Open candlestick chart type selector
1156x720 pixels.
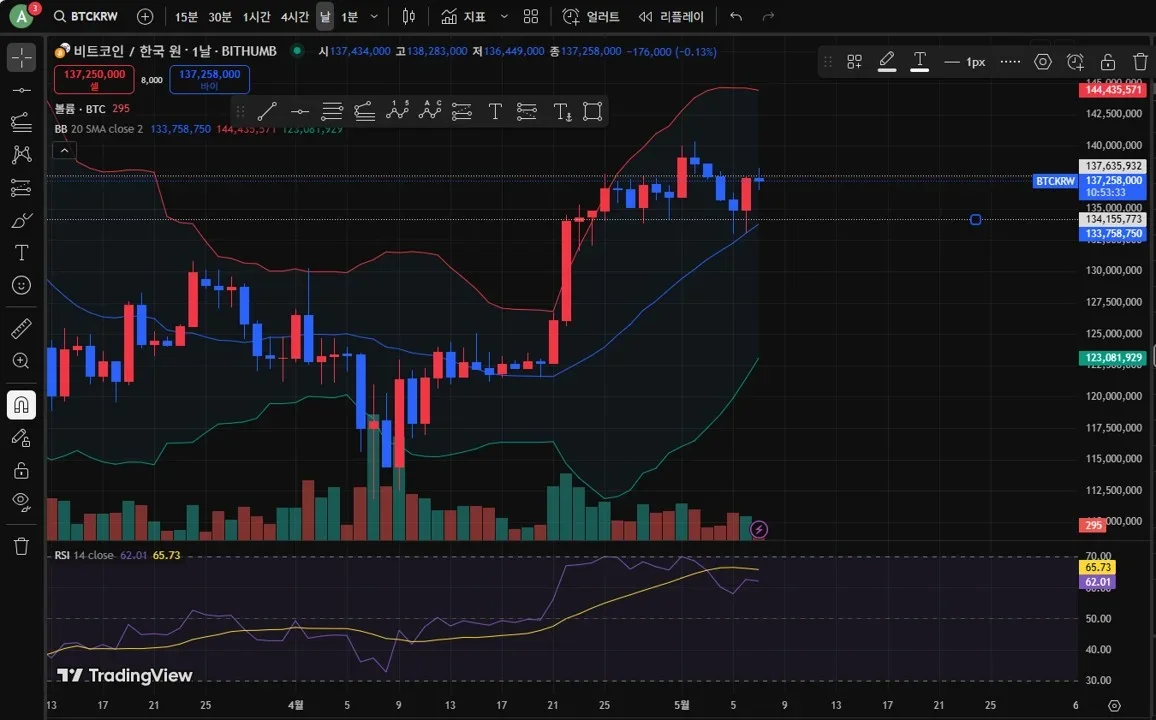click(x=408, y=16)
